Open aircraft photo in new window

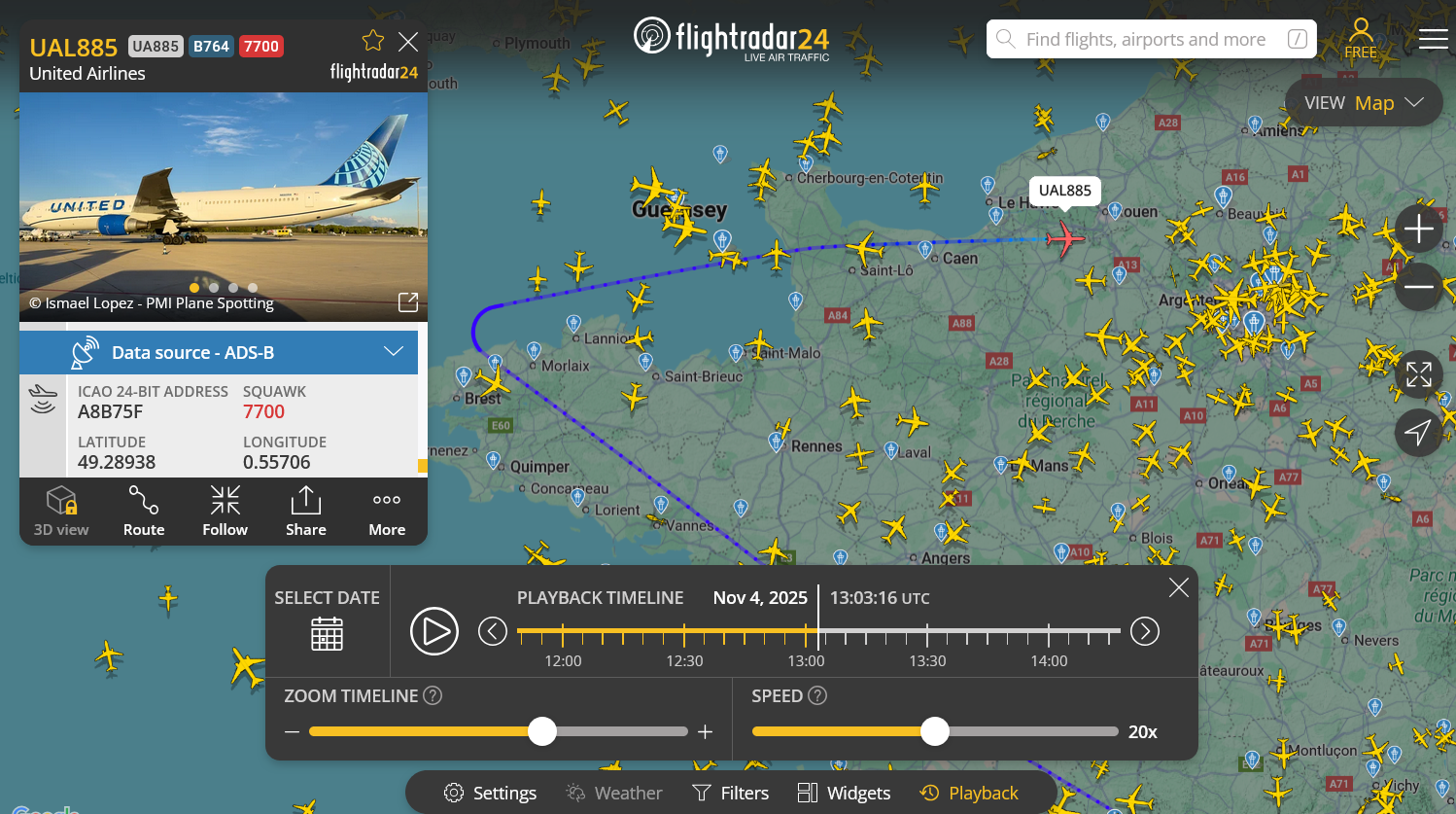pos(408,302)
